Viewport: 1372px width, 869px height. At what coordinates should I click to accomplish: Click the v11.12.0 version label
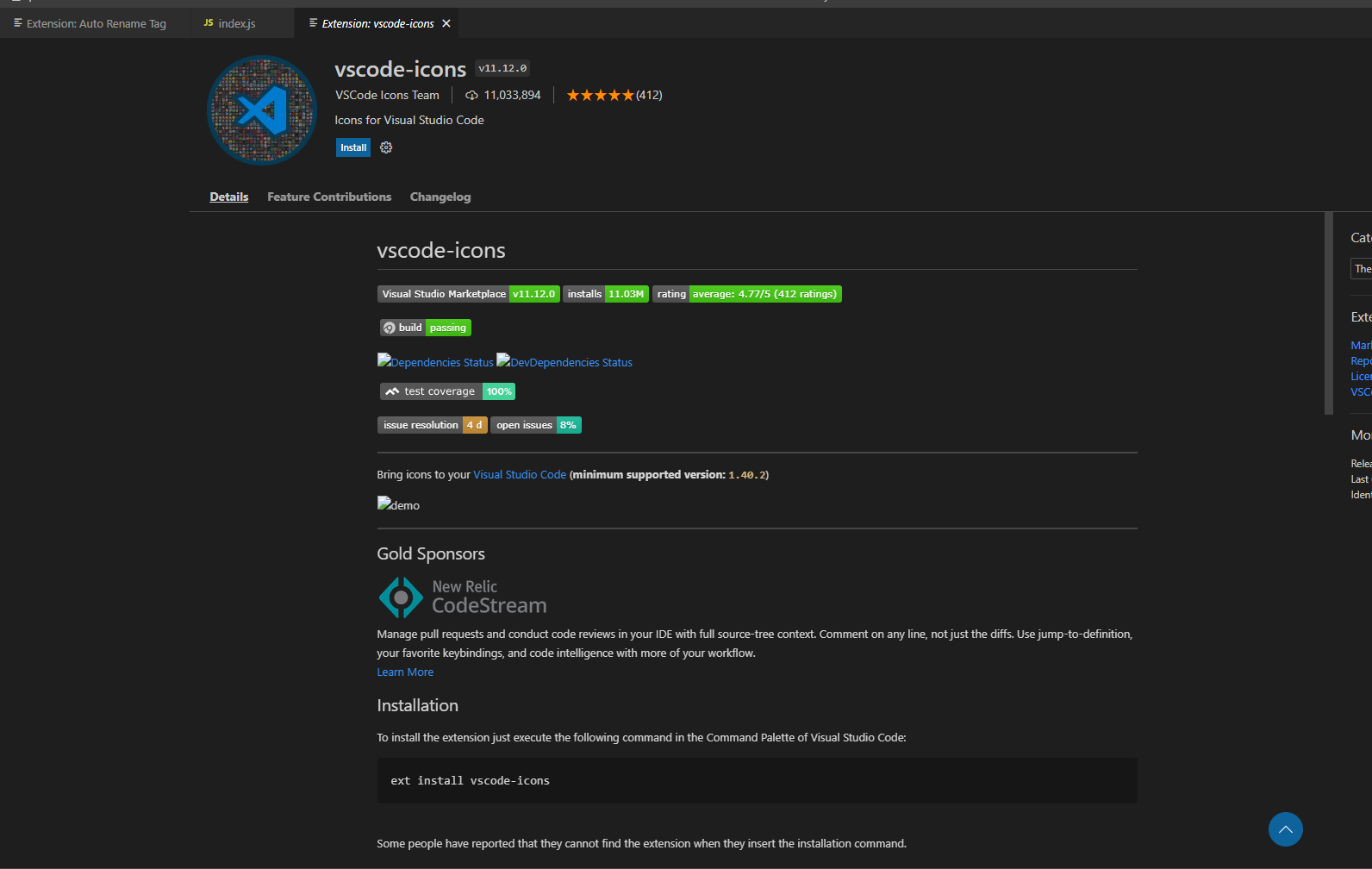(502, 68)
